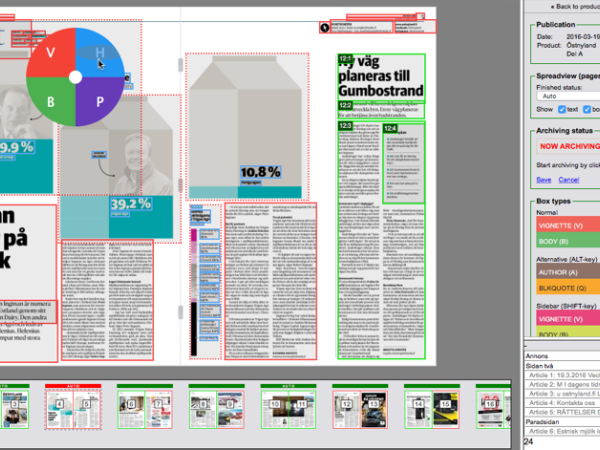The width and height of the screenshot is (600, 450).
Task: Click the Save archiving link
Action: point(543,180)
